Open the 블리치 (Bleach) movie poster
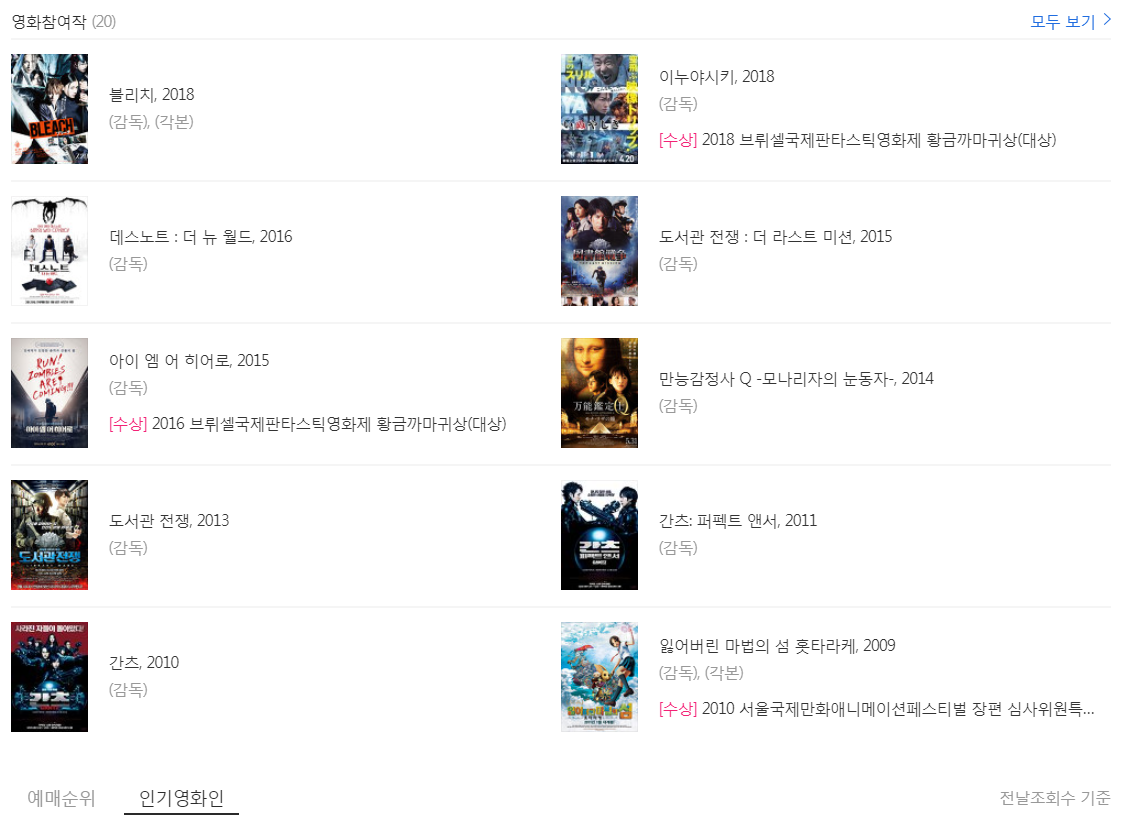Viewport: 1126px width, 815px height. pyautogui.click(x=50, y=109)
